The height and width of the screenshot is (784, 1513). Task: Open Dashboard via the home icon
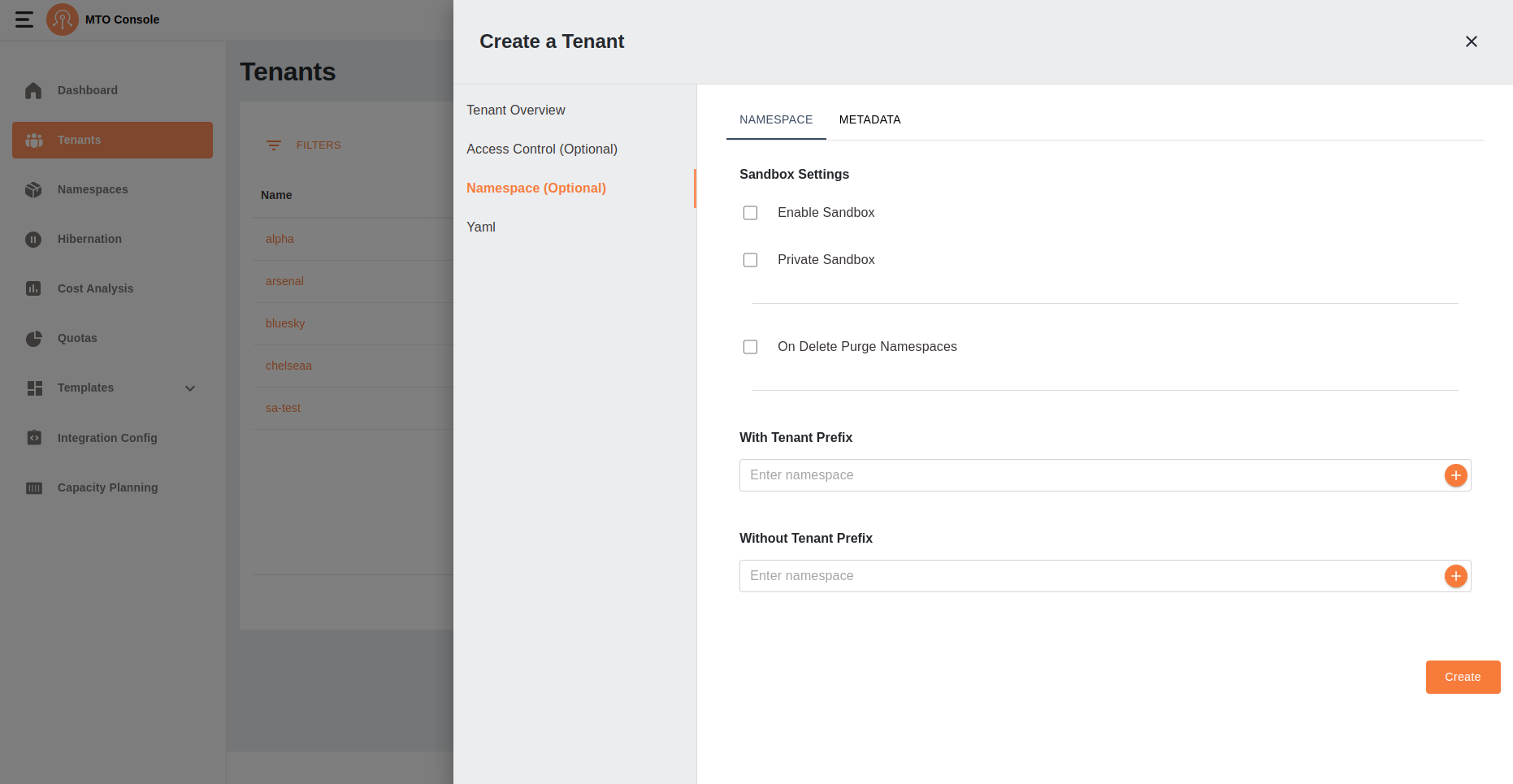click(x=33, y=90)
